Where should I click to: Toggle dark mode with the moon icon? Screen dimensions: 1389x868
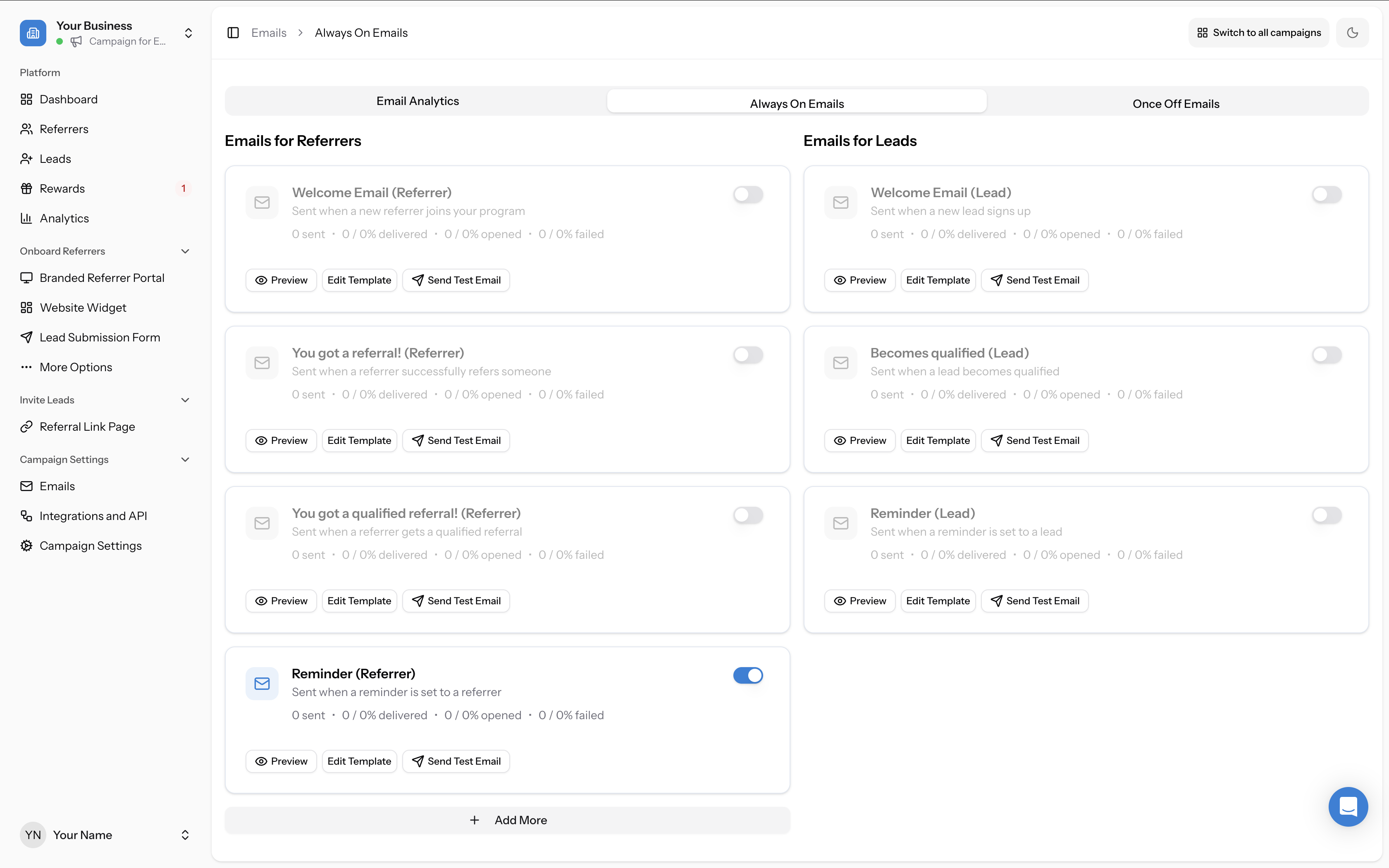pos(1352,33)
